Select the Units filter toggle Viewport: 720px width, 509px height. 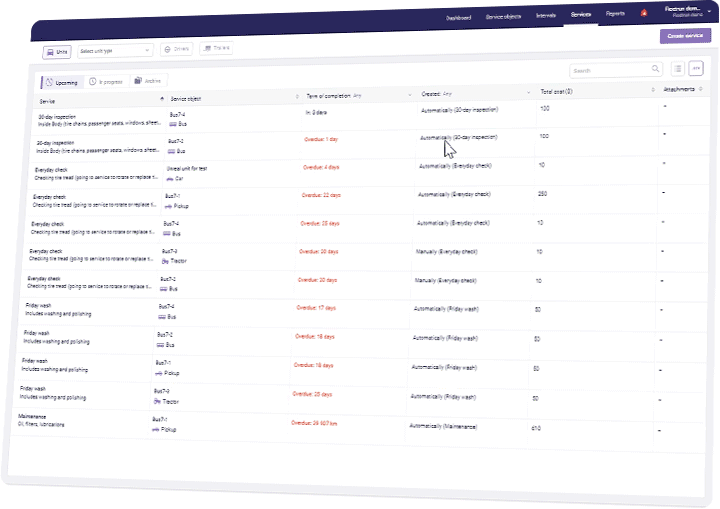56,50
